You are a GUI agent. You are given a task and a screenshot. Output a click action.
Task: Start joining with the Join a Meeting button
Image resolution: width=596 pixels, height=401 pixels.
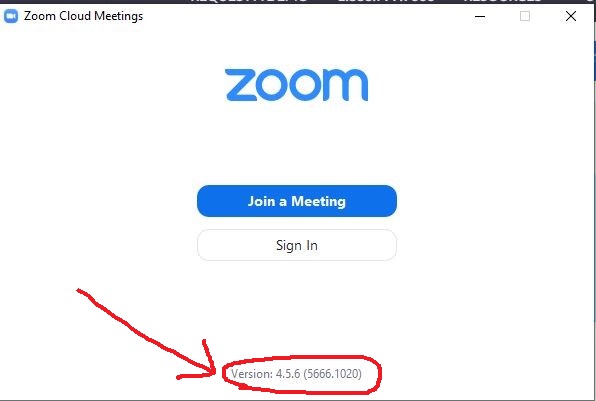coord(297,201)
